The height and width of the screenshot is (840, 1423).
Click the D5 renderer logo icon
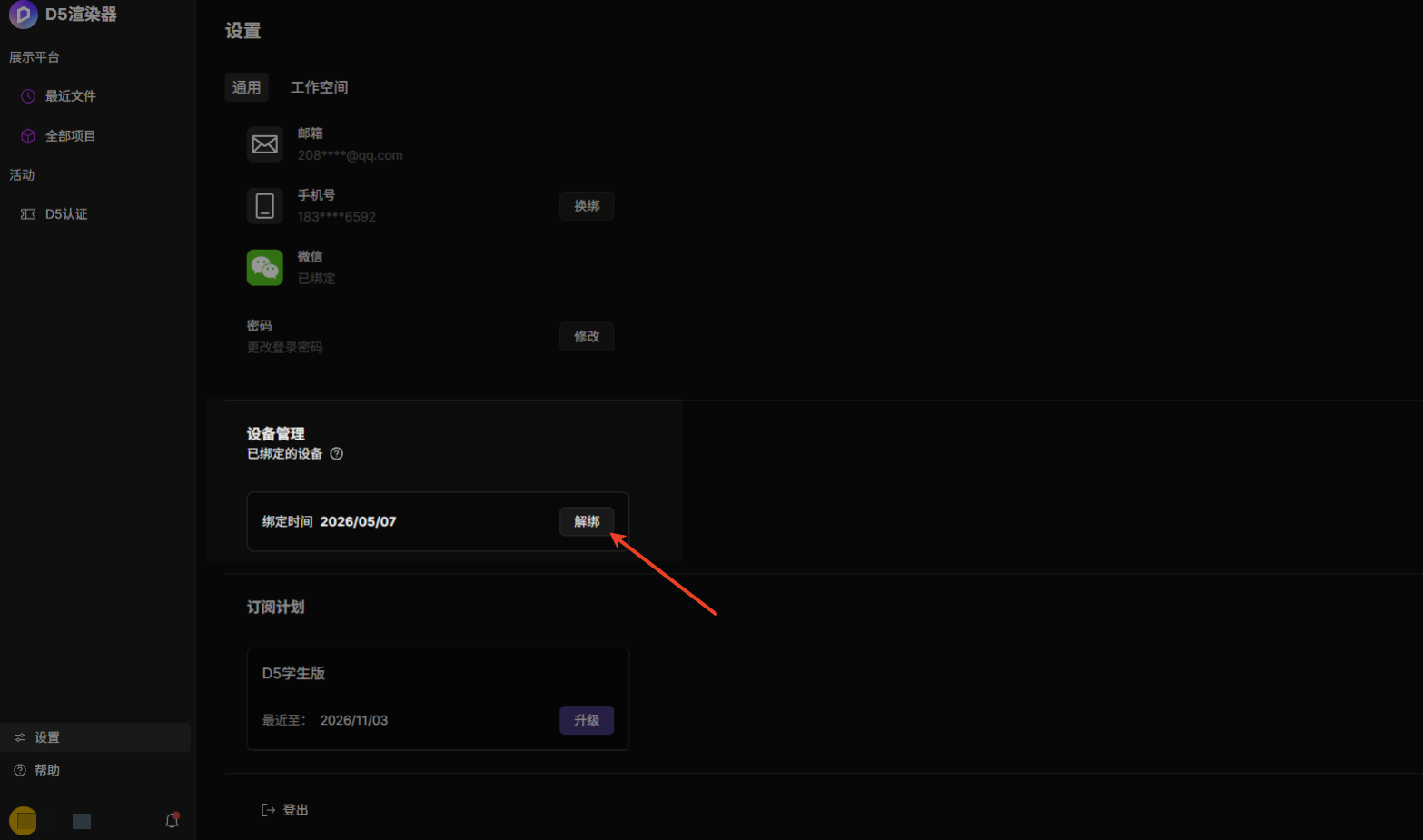point(23,14)
